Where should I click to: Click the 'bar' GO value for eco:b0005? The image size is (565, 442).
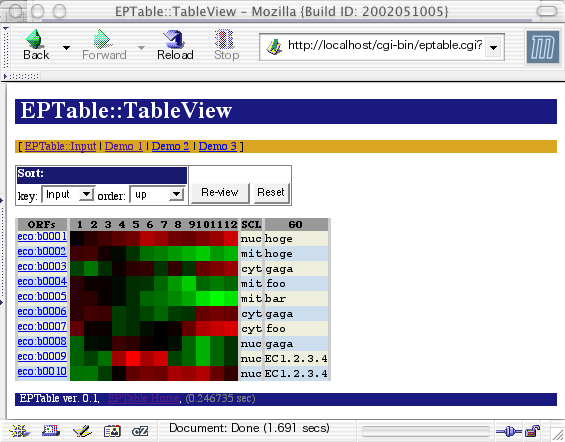click(x=276, y=299)
